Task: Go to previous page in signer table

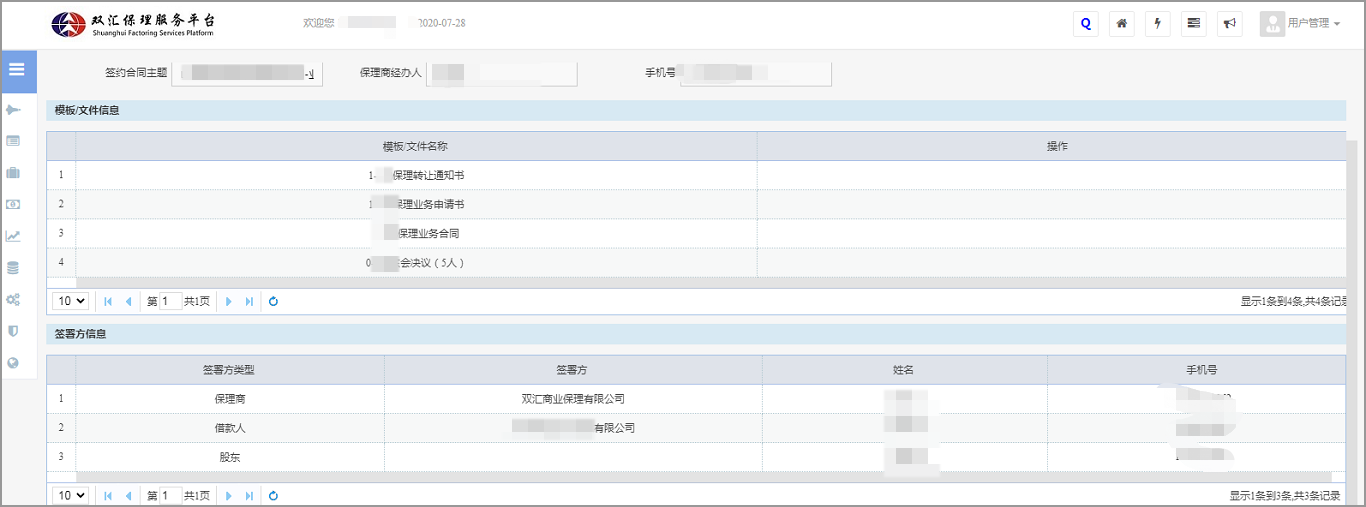Action: [128, 495]
